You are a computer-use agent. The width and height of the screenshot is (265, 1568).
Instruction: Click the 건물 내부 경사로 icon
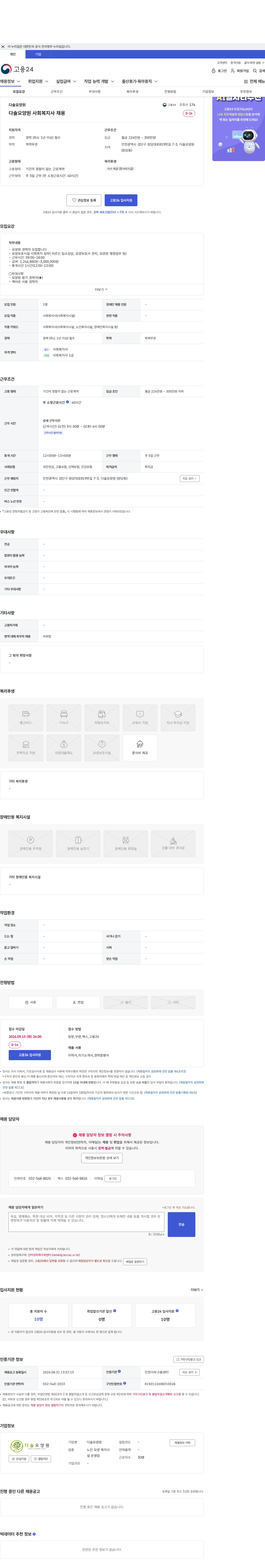(173, 843)
